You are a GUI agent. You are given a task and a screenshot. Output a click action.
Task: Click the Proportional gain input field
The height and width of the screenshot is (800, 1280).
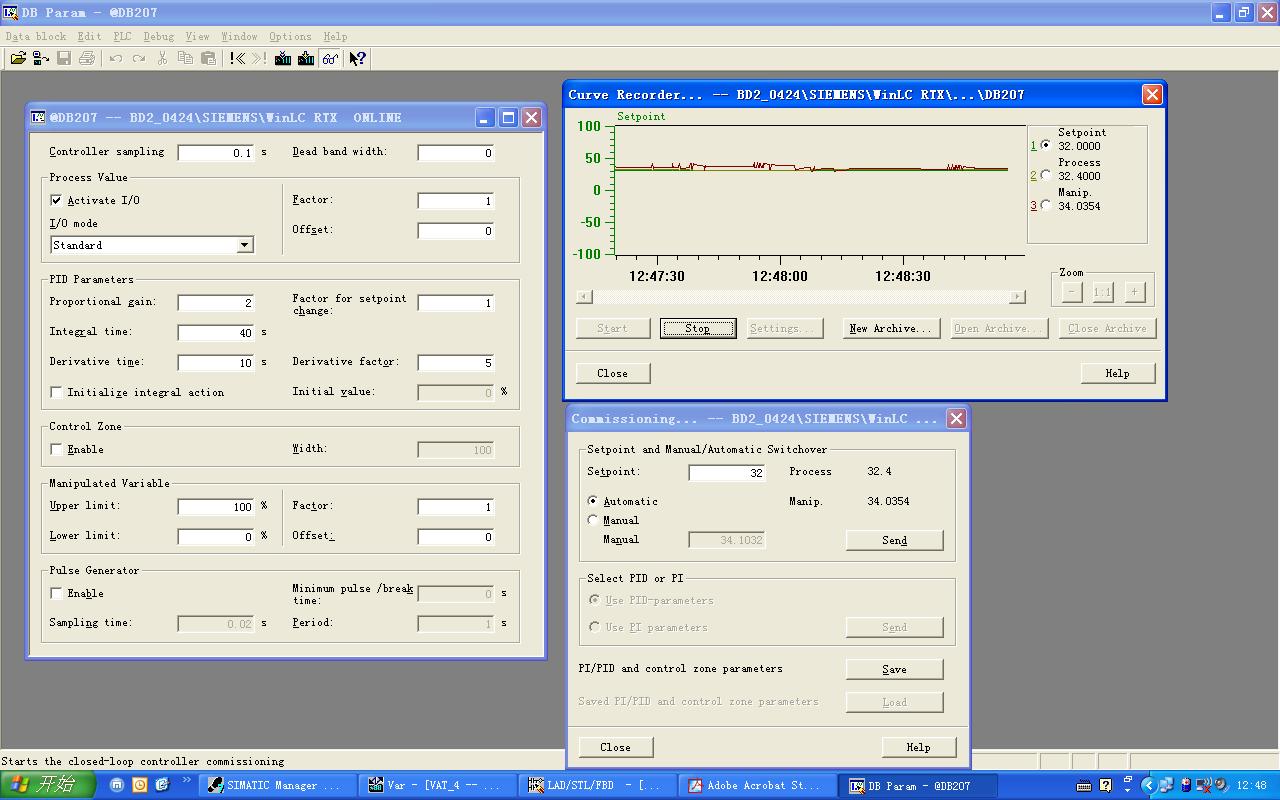pos(216,302)
